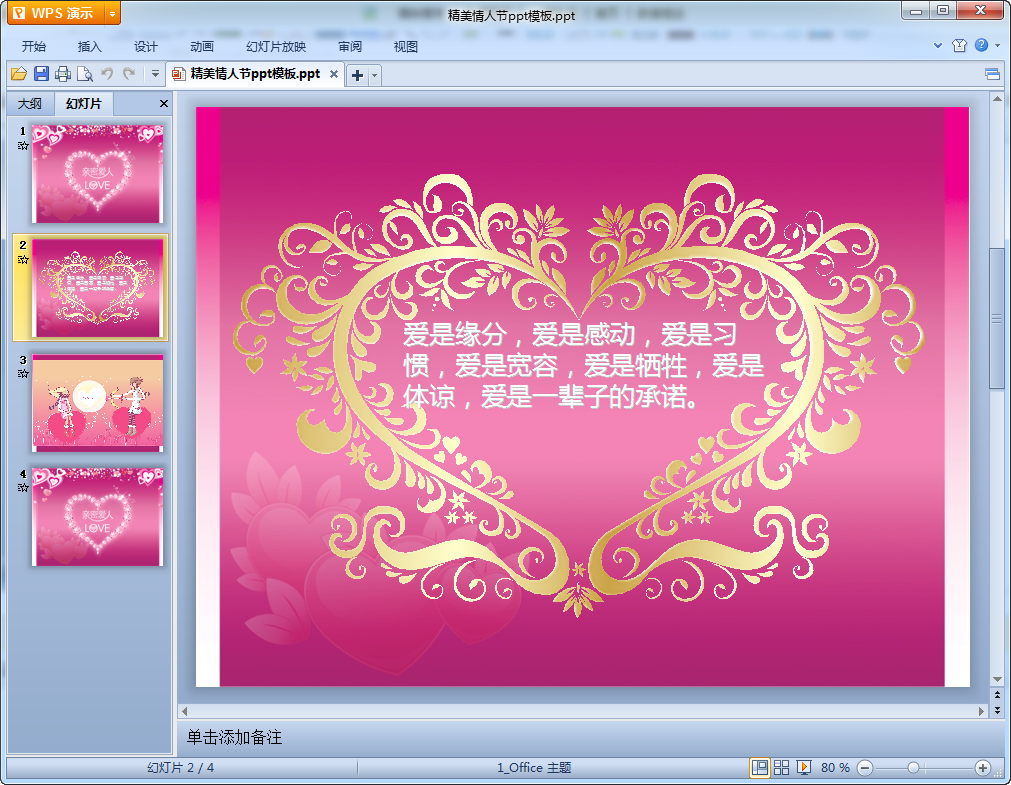Viewport: 1011px width, 785px height.
Task: Click the zoom slider handle
Action: pyautogui.click(x=913, y=768)
